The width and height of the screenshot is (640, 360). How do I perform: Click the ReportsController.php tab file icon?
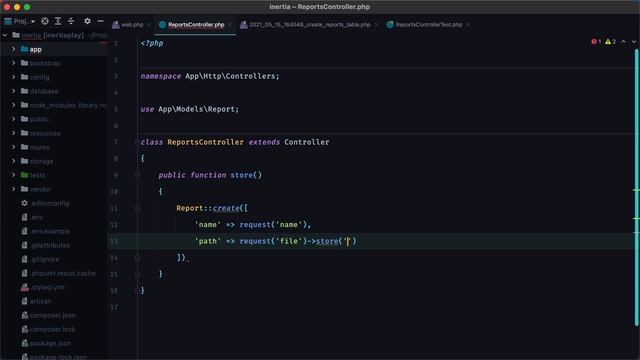162,24
